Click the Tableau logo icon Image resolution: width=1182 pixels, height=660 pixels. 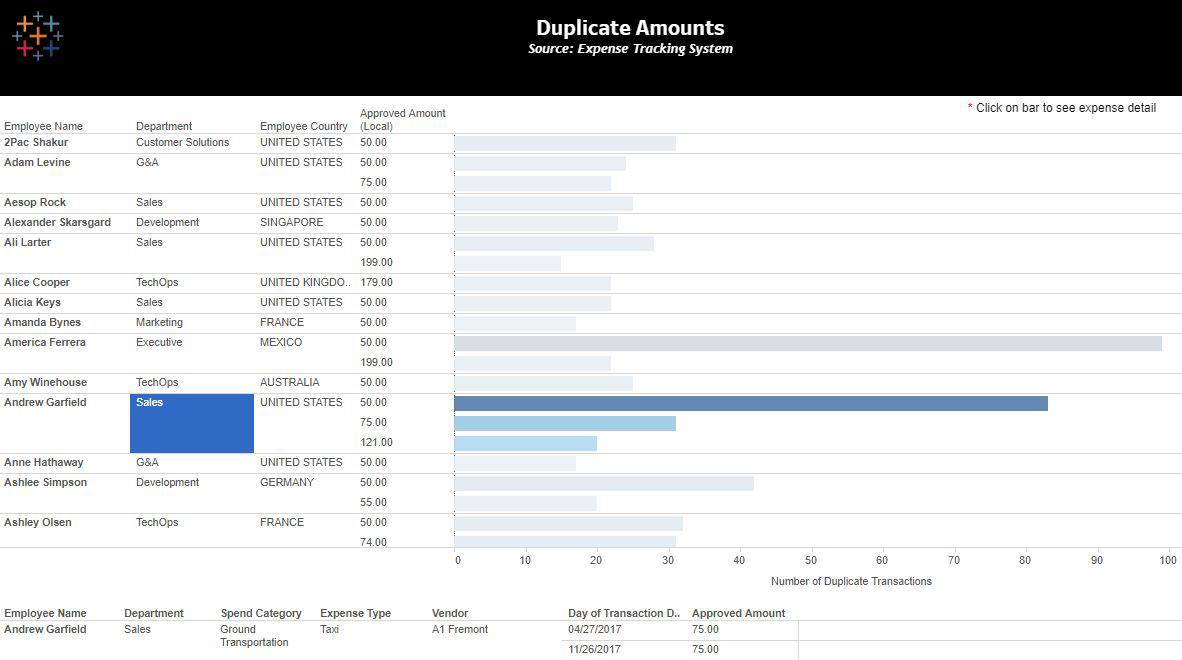coord(36,36)
